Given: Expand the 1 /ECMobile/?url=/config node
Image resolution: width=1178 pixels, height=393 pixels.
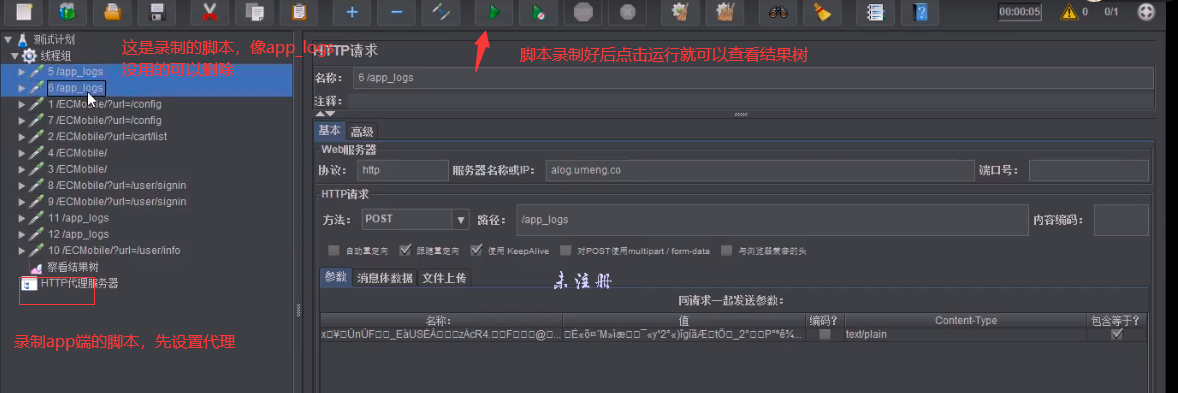Looking at the screenshot, I should pos(22,104).
